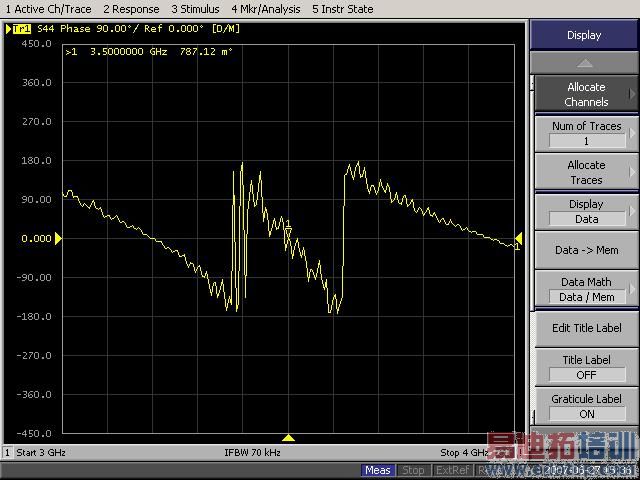The width and height of the screenshot is (640, 480).
Task: Click the ExtRef status indicator
Action: point(452,470)
